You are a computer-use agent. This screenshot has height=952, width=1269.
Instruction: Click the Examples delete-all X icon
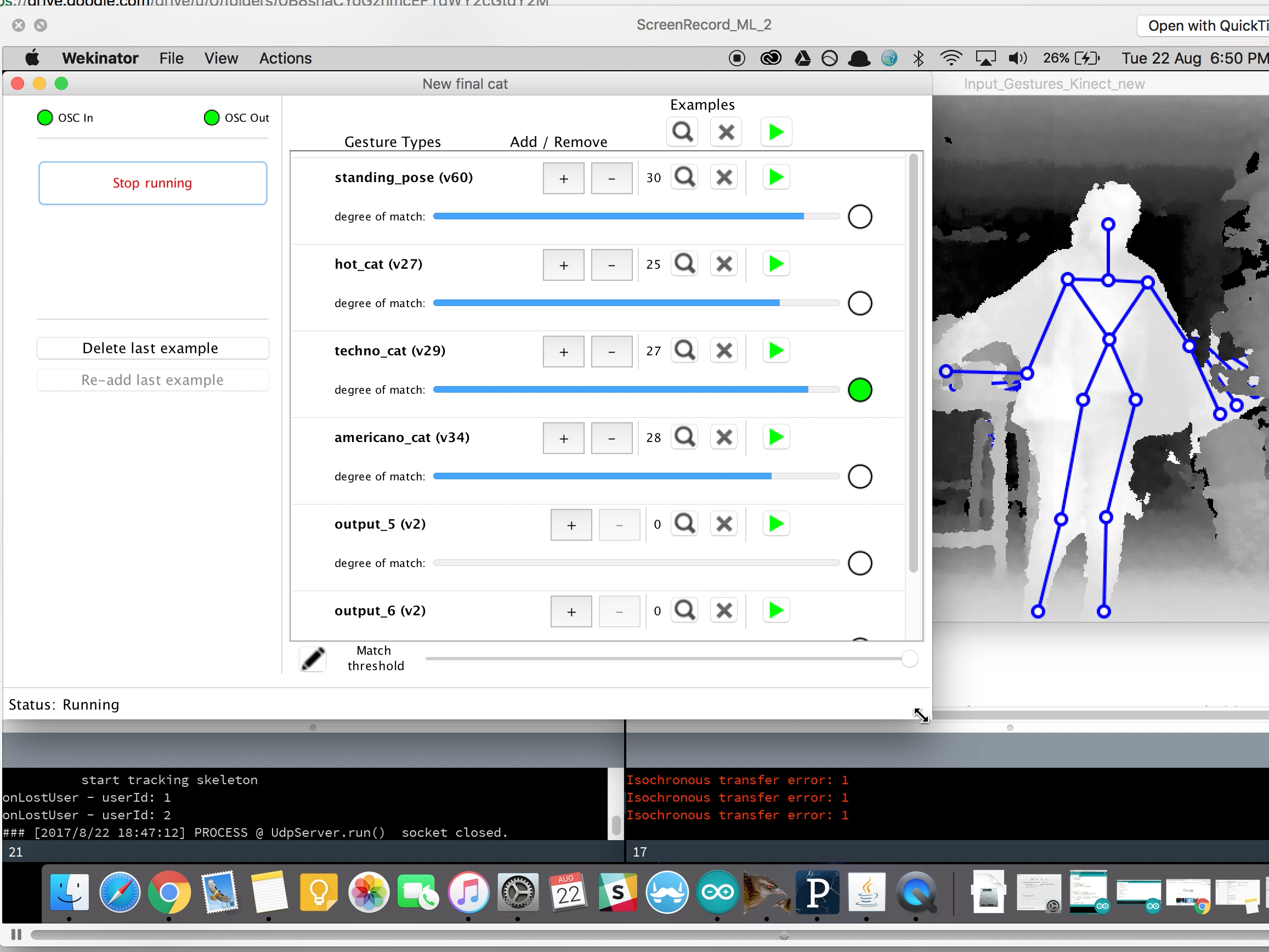point(726,133)
